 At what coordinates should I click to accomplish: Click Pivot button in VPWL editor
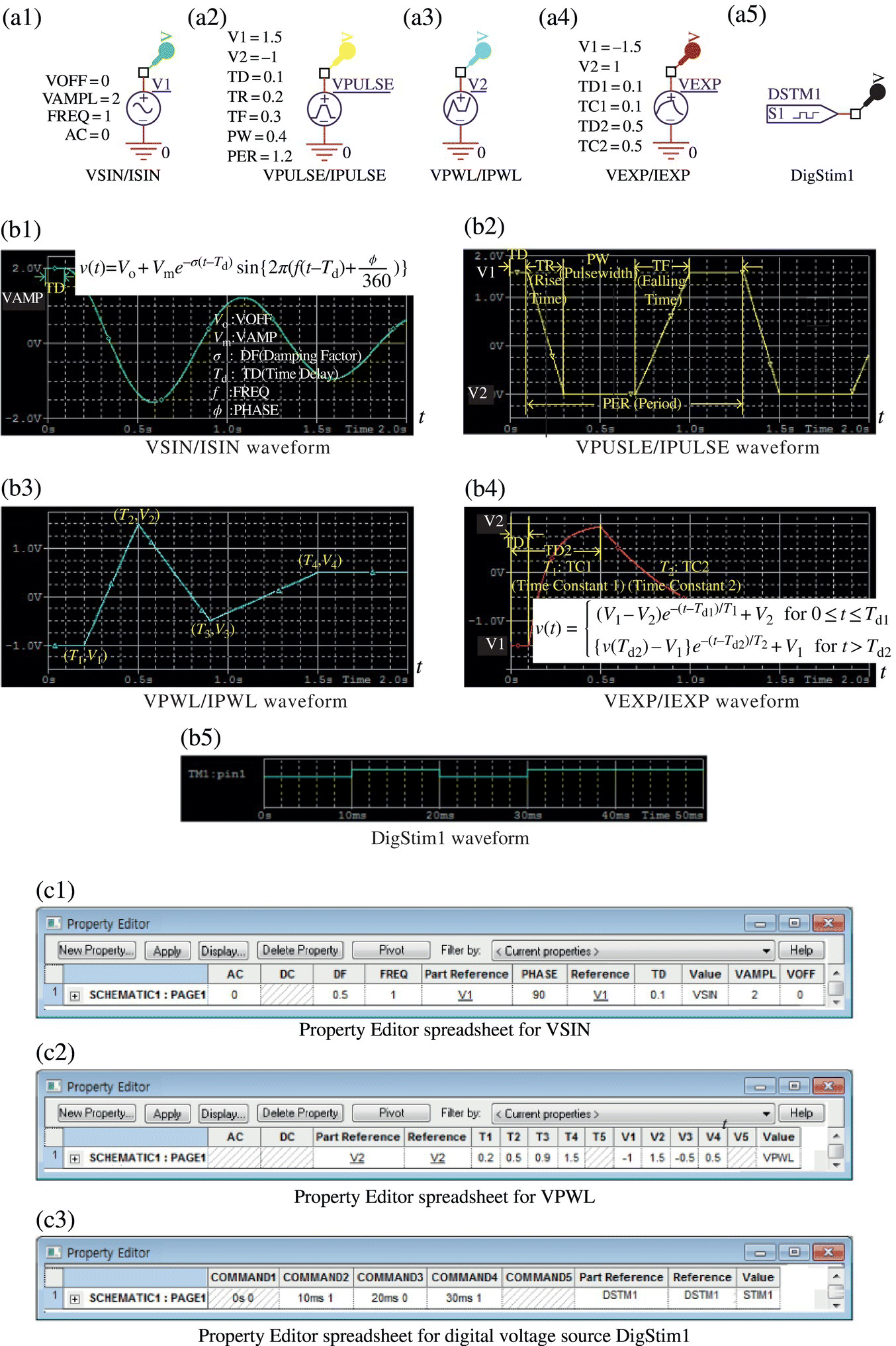click(391, 1113)
